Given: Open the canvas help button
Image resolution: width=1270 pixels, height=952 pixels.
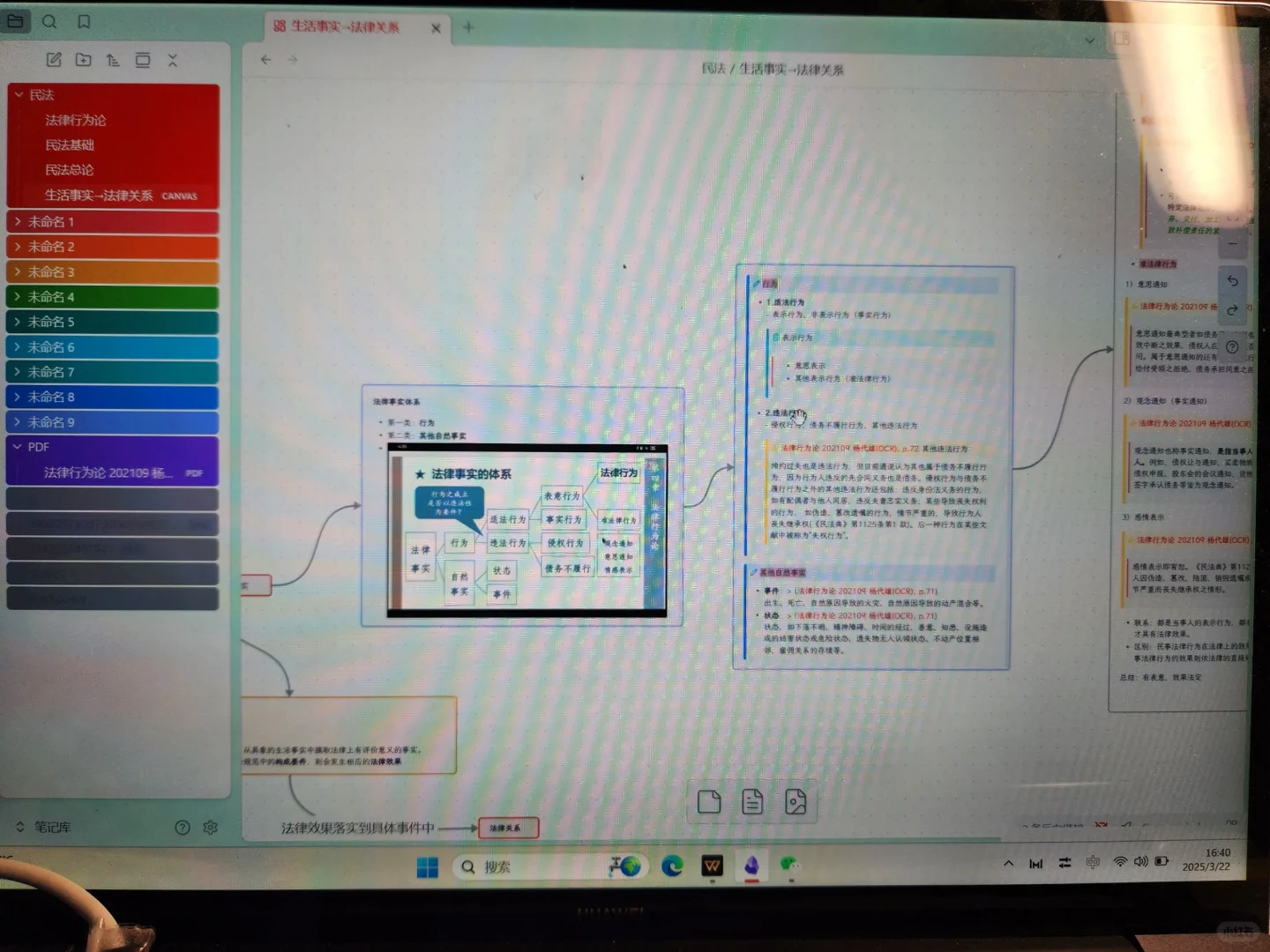Looking at the screenshot, I should pos(1233,347).
